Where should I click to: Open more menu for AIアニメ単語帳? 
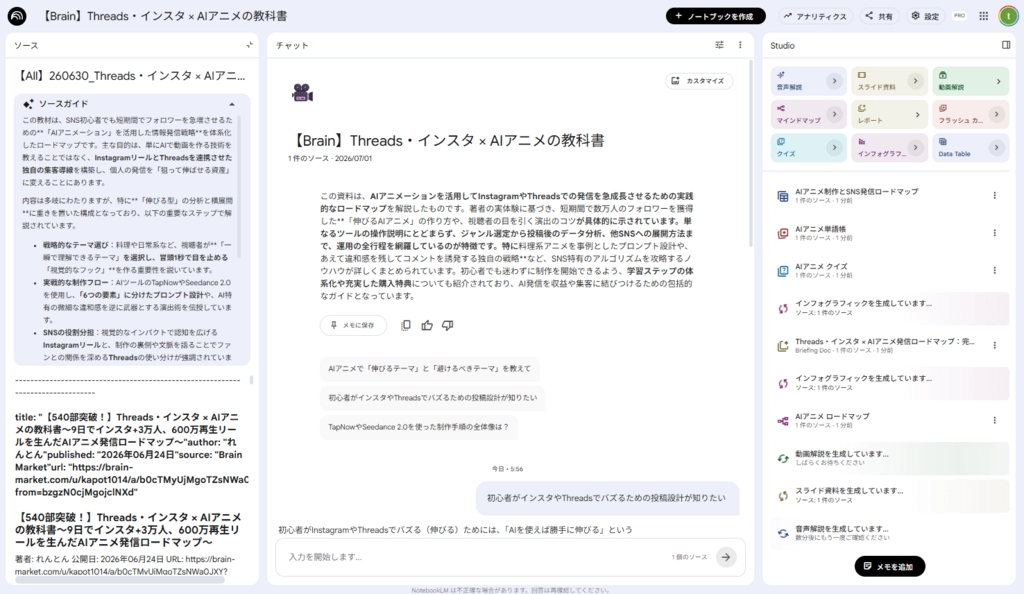[x=995, y=233]
